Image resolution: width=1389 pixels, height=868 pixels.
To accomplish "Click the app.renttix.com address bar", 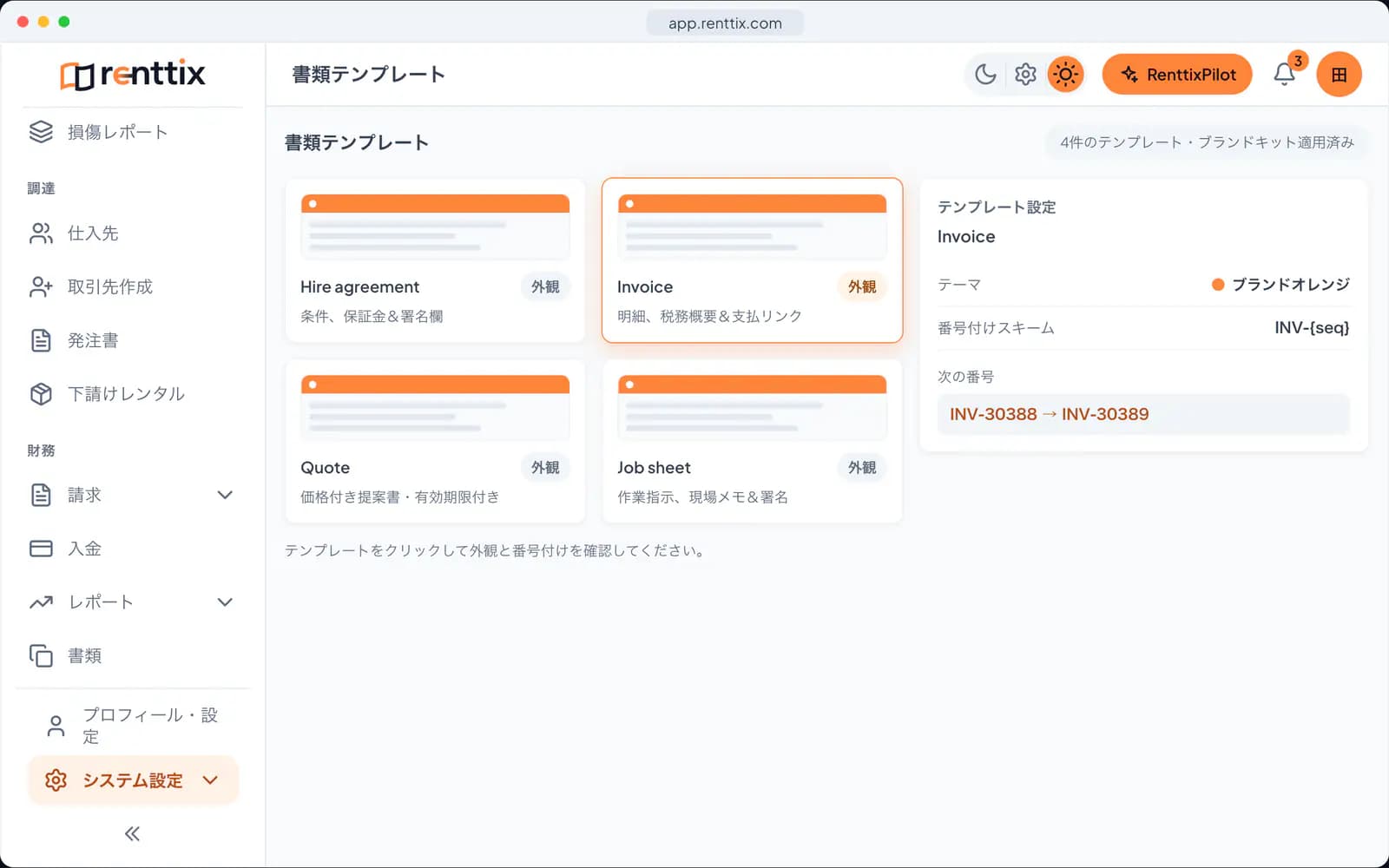I will [x=725, y=23].
